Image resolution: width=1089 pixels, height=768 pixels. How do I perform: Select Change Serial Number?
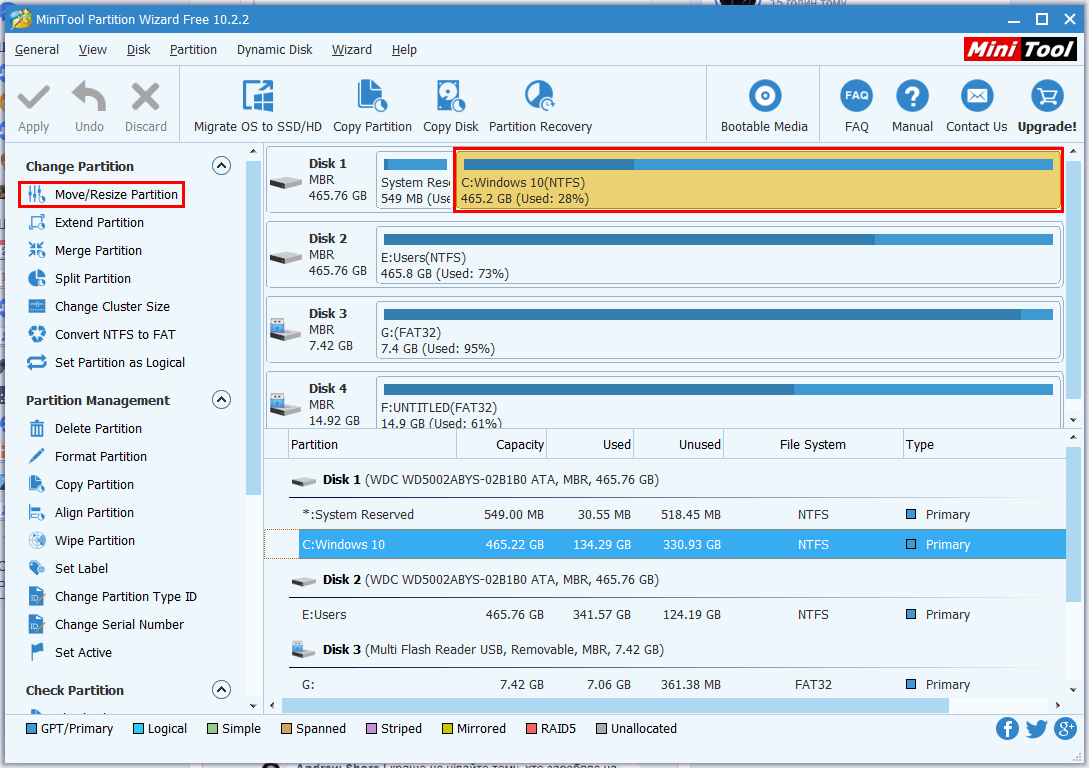point(106,624)
